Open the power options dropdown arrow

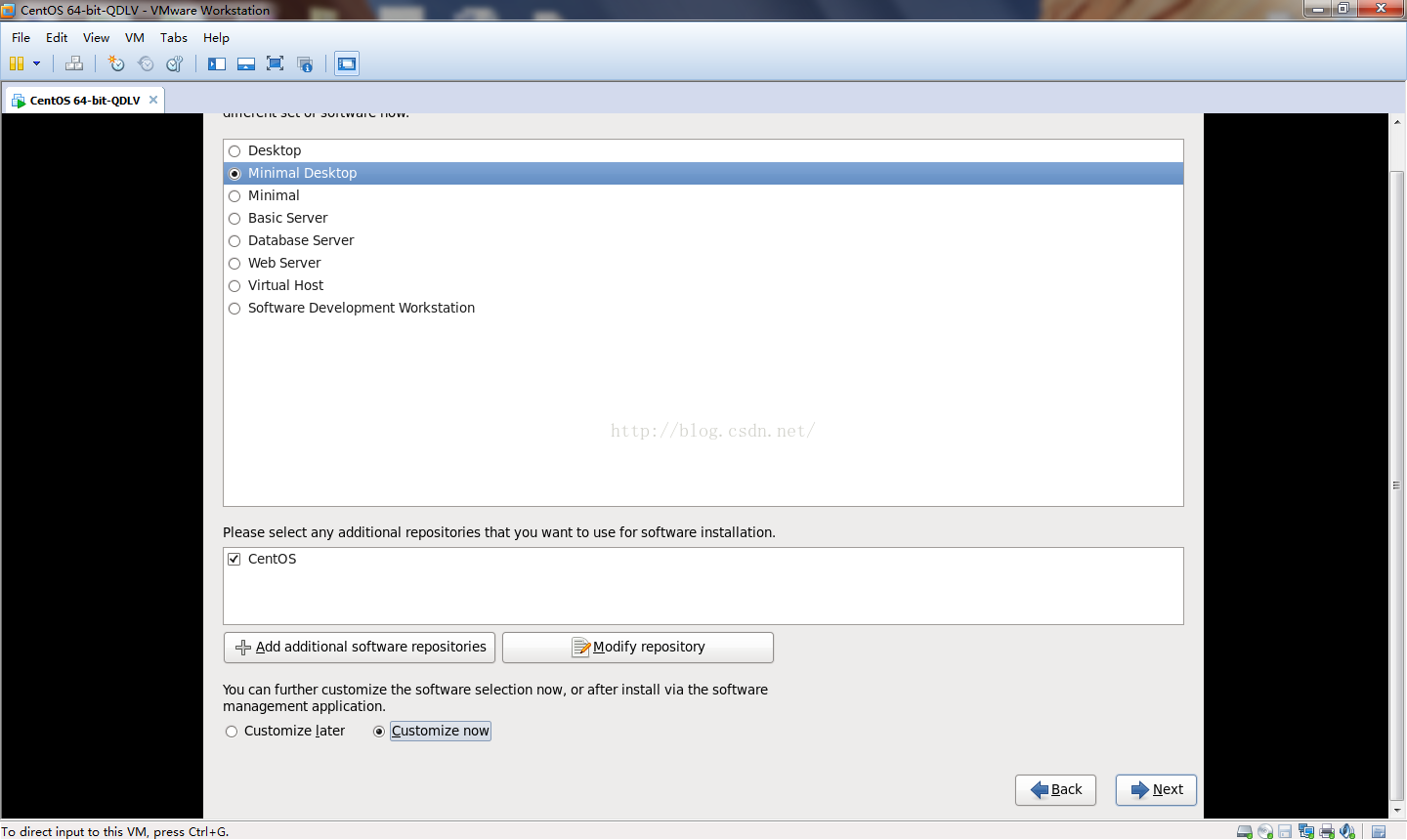click(37, 63)
